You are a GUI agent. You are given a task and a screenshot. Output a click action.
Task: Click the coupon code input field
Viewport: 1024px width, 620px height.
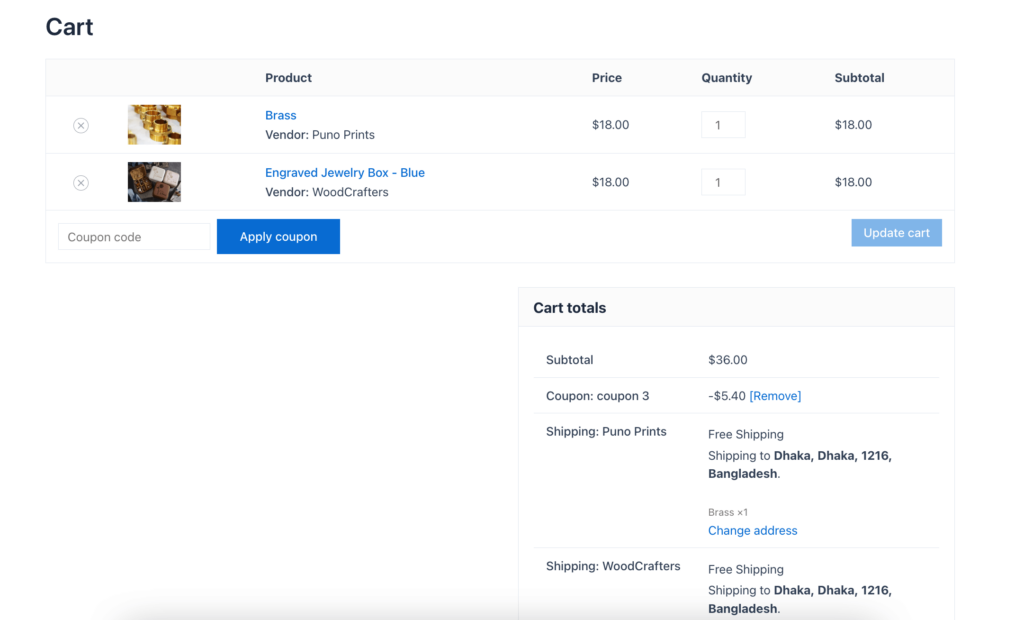(x=133, y=236)
